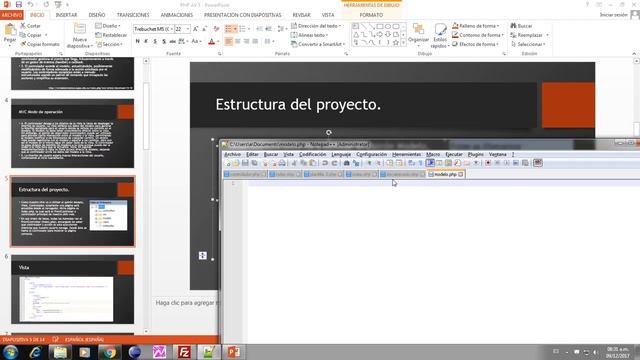
Task: Toggle text shadow S button
Action: pos(164,41)
